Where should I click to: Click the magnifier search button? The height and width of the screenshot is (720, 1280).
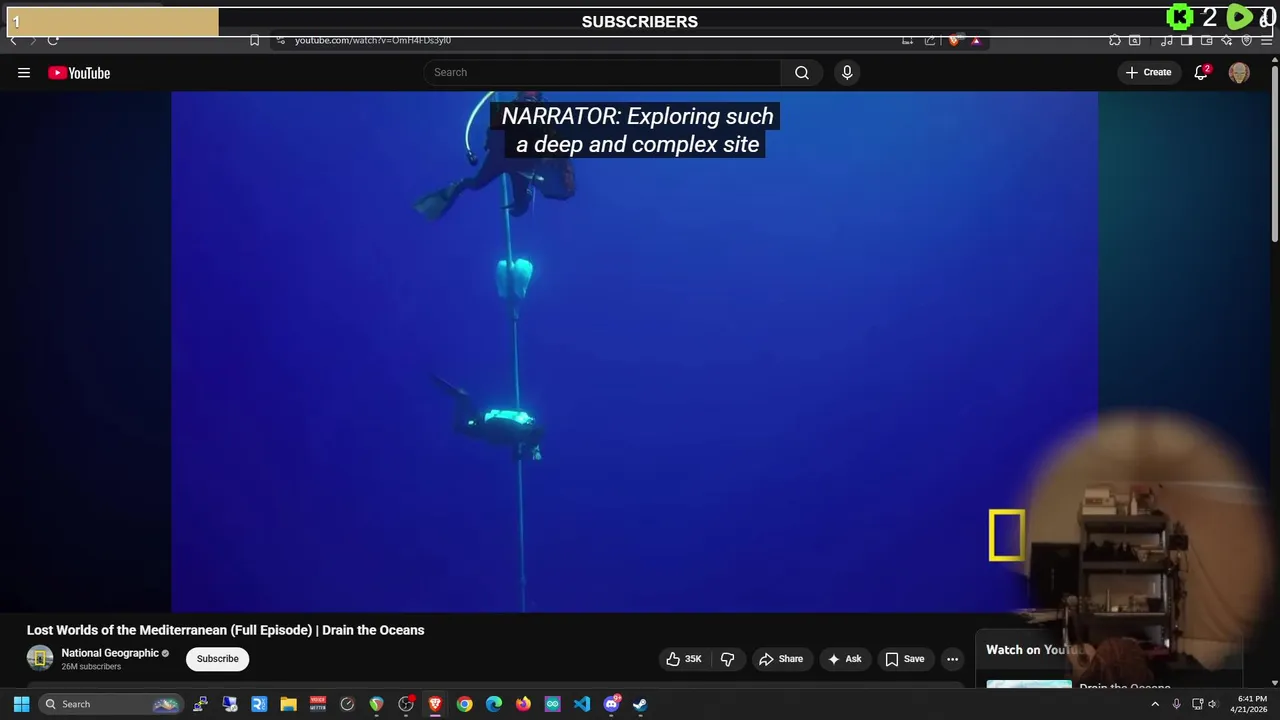[x=802, y=72]
